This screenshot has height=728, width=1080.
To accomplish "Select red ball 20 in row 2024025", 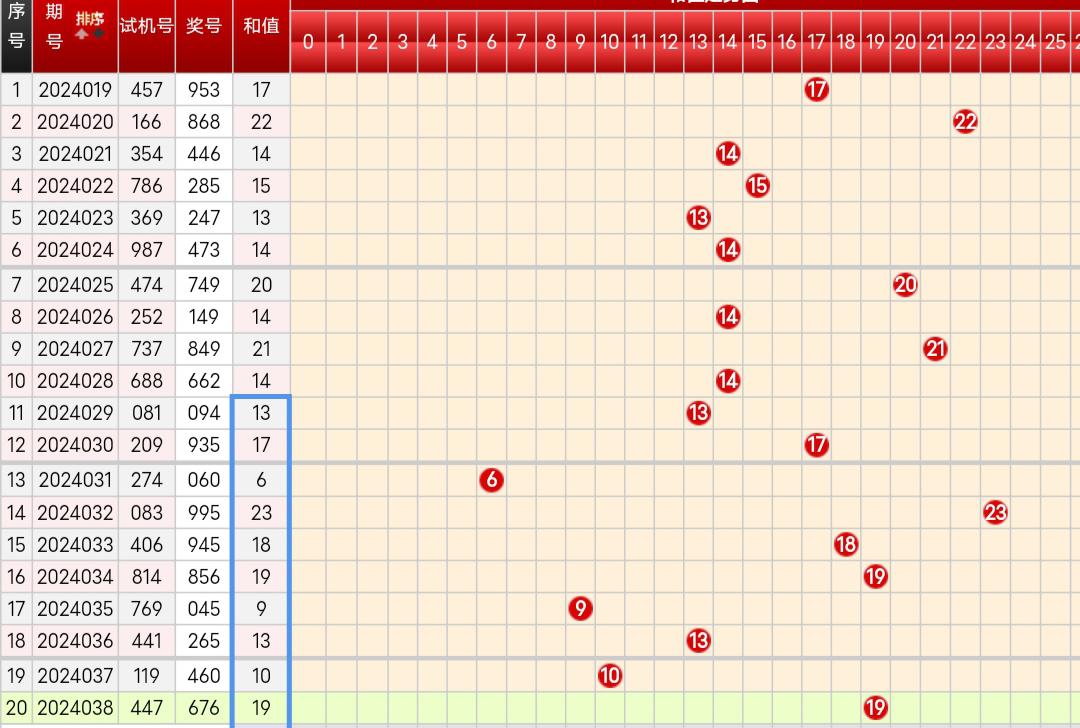I will (x=905, y=285).
